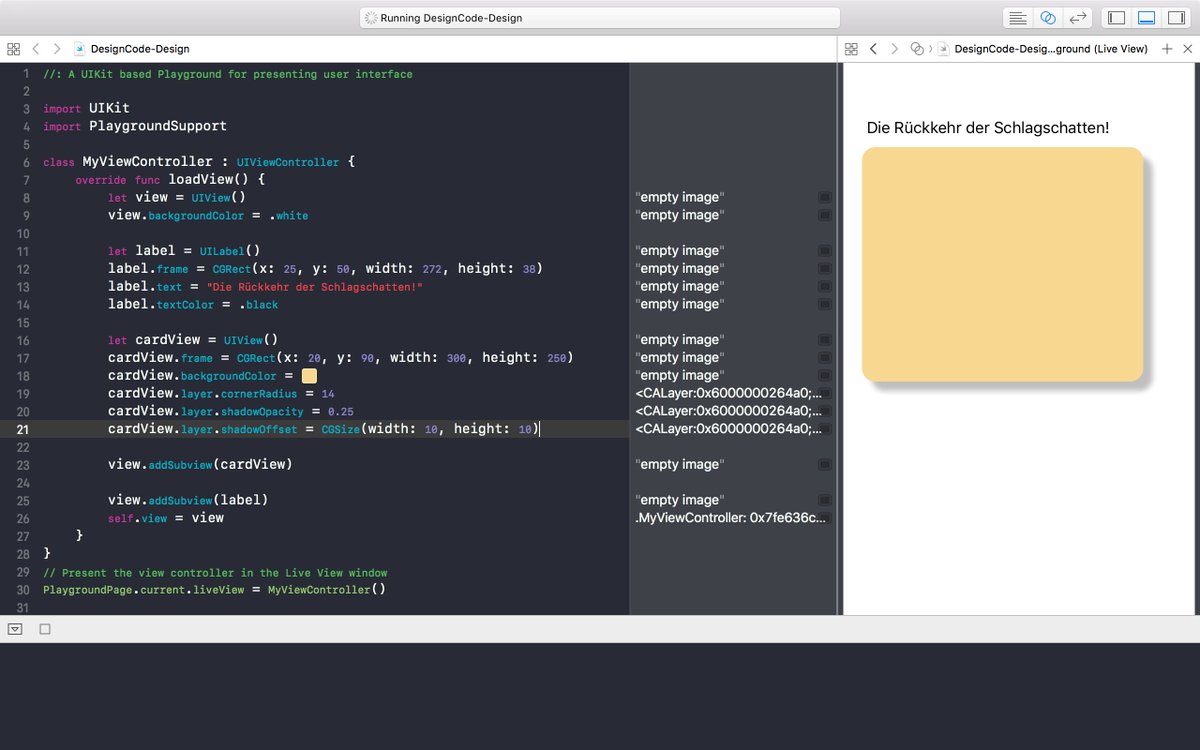Click the override func loadView line
The width and height of the screenshot is (1200, 750).
(x=170, y=179)
